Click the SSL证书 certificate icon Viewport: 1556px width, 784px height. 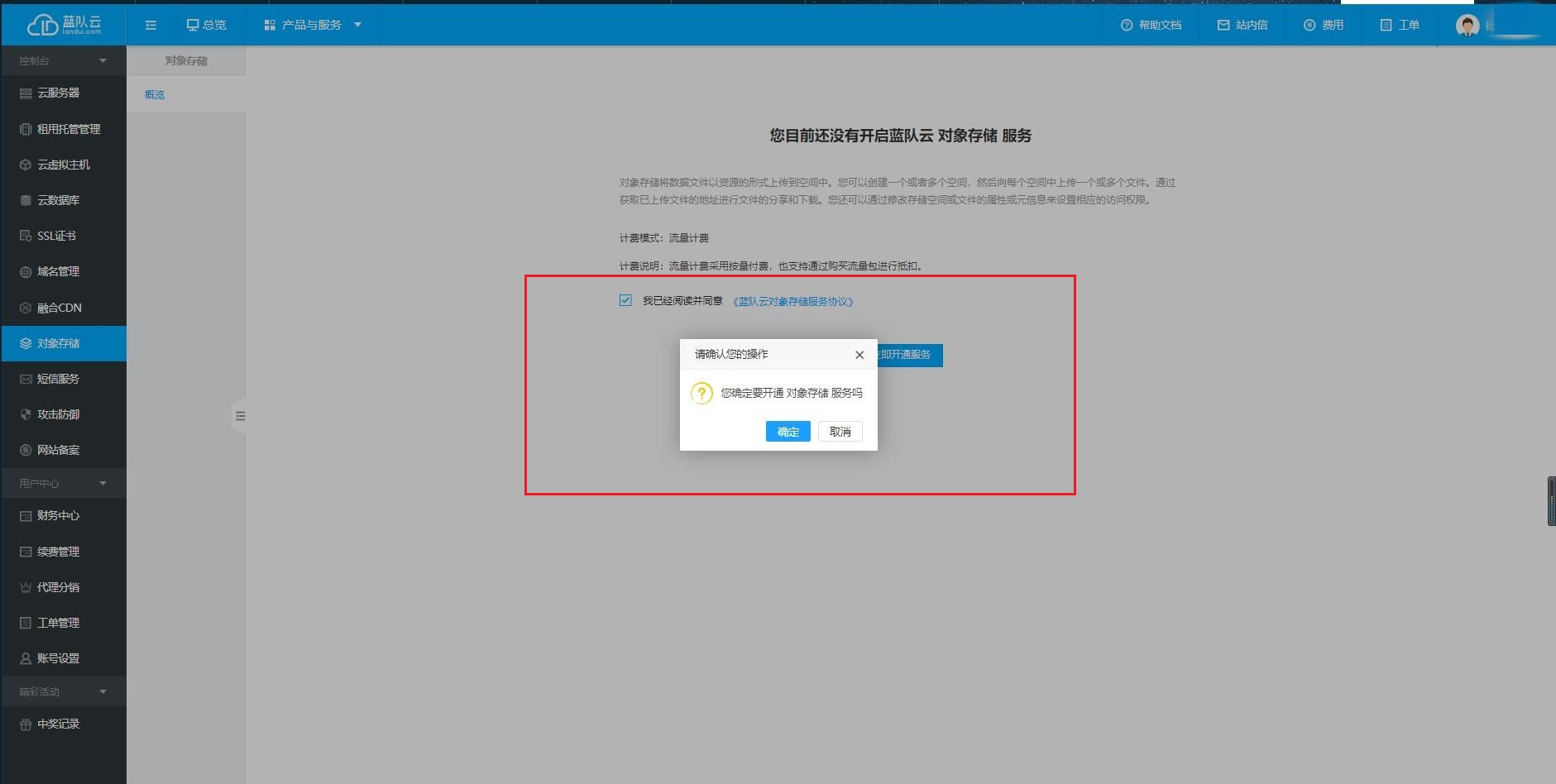coord(26,236)
